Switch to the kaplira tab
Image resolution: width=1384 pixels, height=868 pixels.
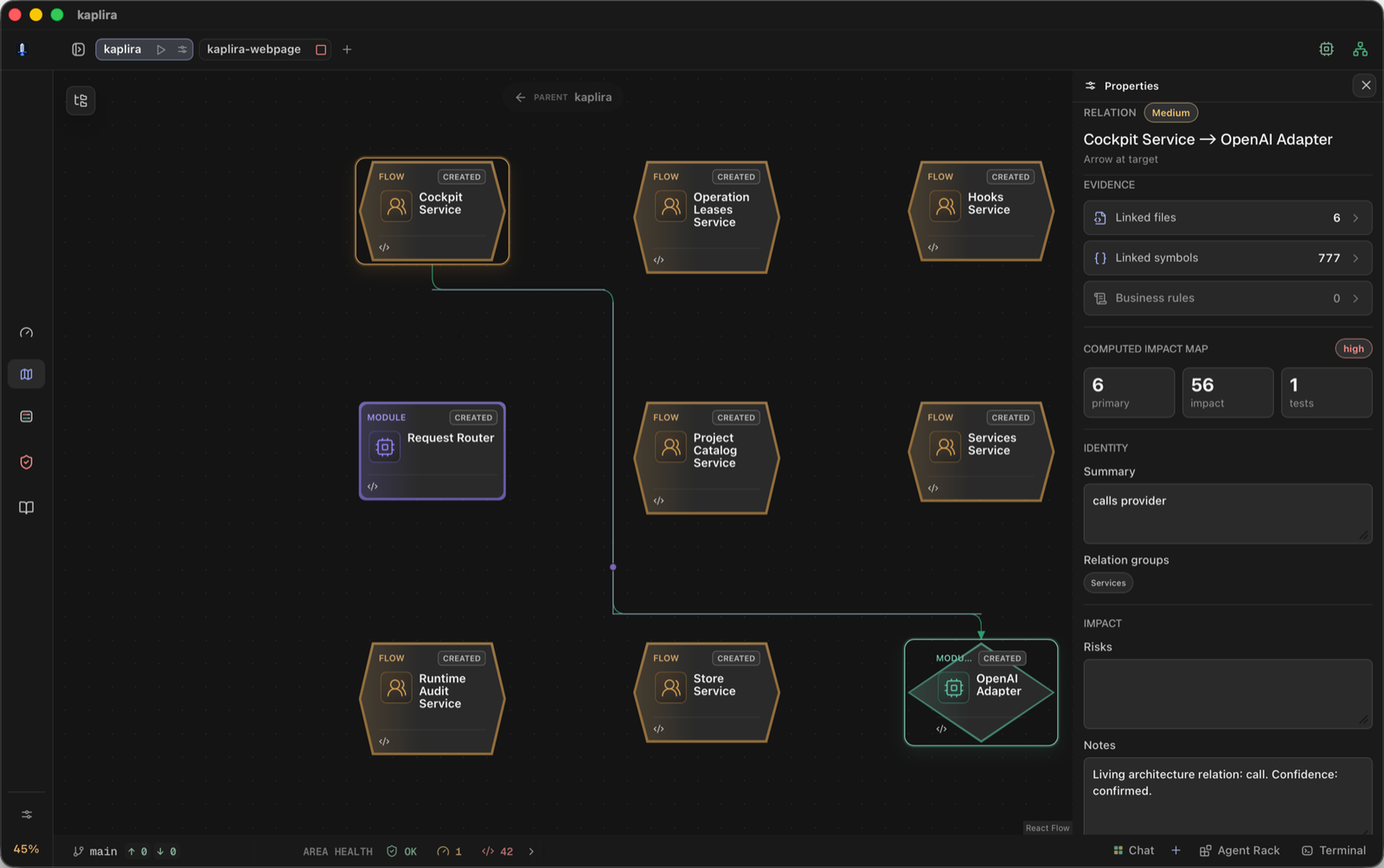[122, 49]
